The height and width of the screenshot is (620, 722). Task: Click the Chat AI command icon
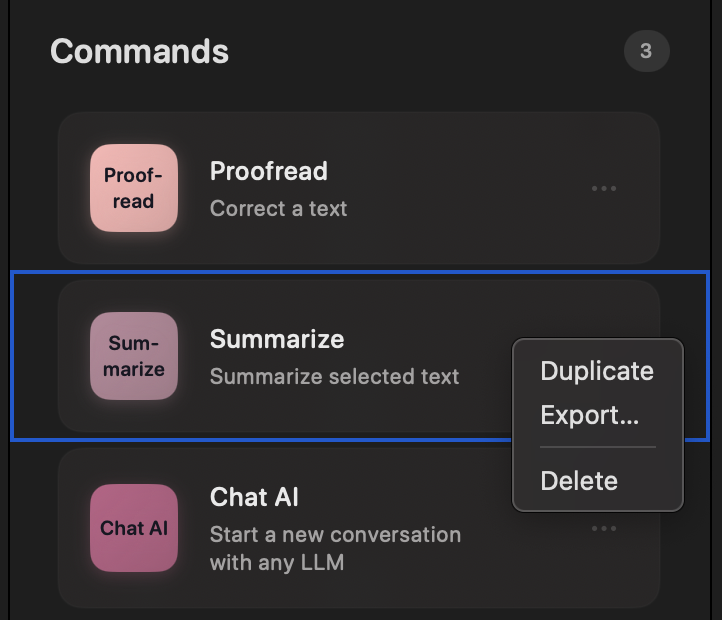[134, 528]
